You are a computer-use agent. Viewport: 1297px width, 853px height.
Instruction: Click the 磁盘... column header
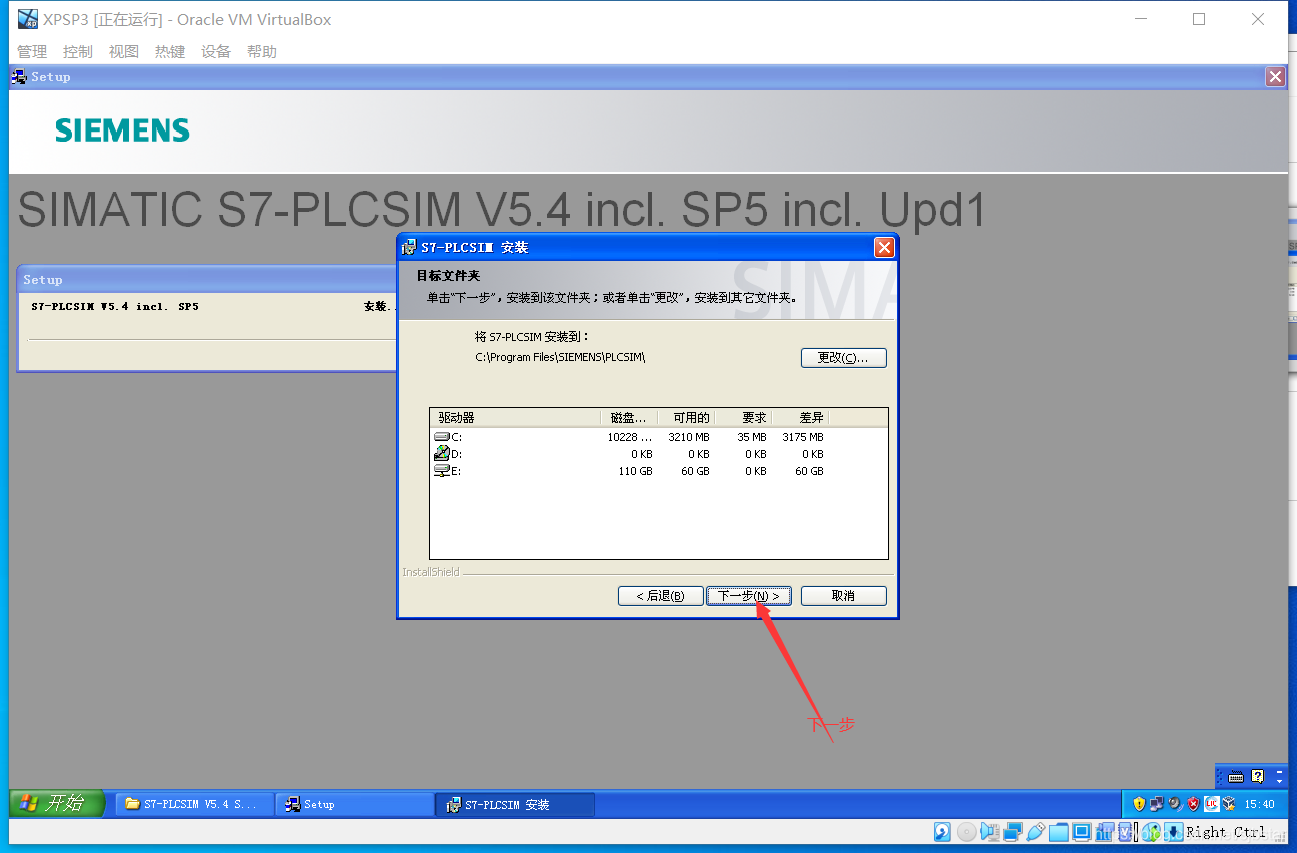[629, 418]
